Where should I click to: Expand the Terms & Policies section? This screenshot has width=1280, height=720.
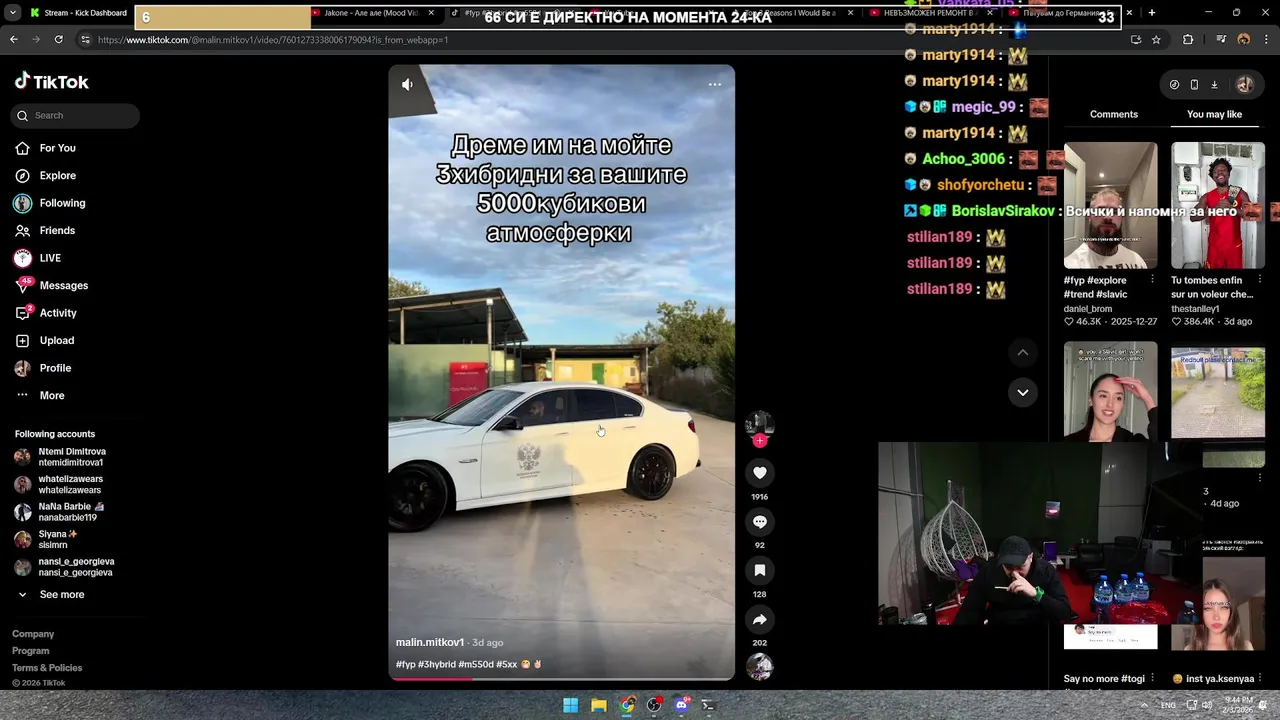47,668
